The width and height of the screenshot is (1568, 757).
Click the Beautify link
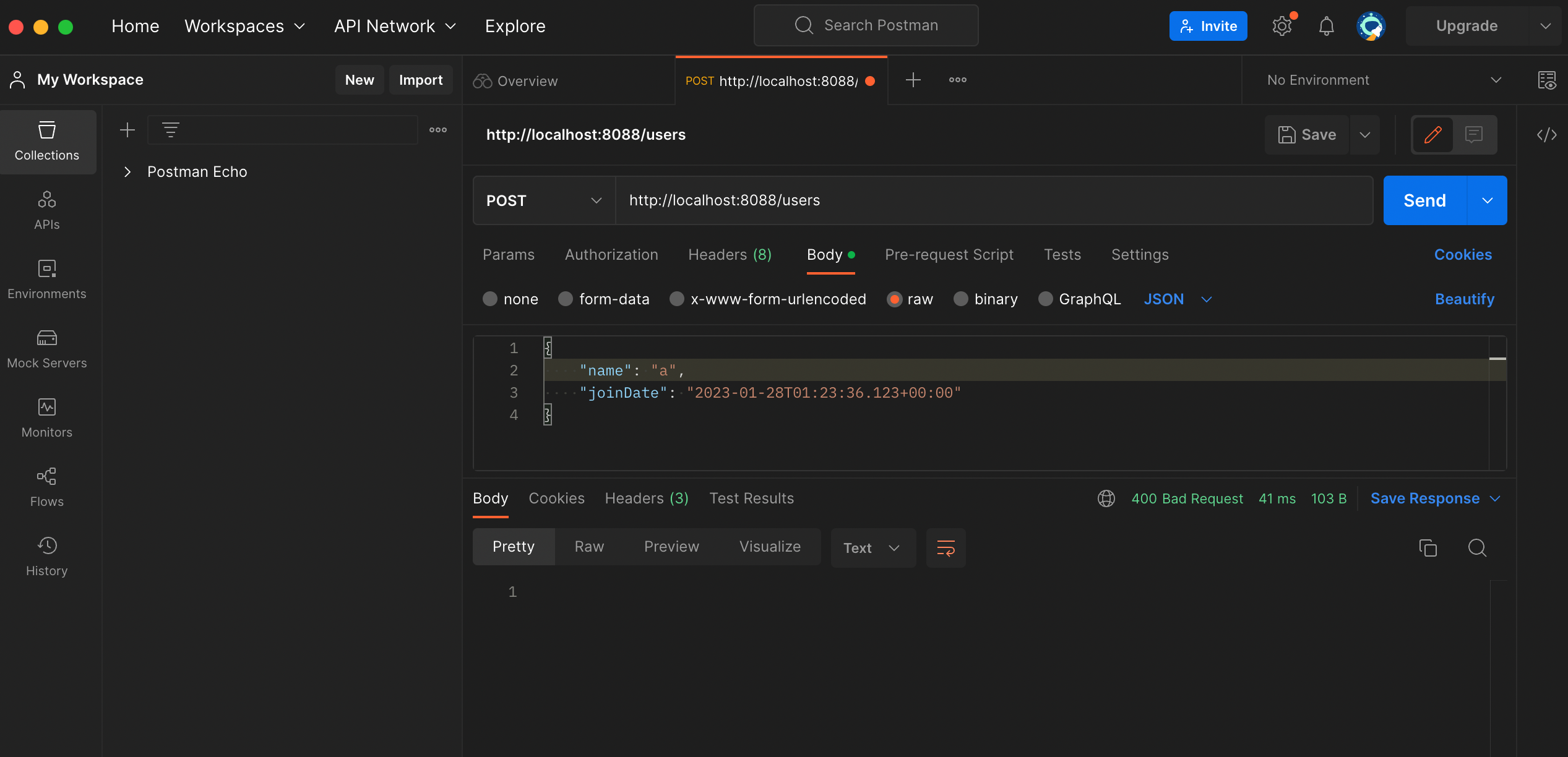pyautogui.click(x=1465, y=299)
